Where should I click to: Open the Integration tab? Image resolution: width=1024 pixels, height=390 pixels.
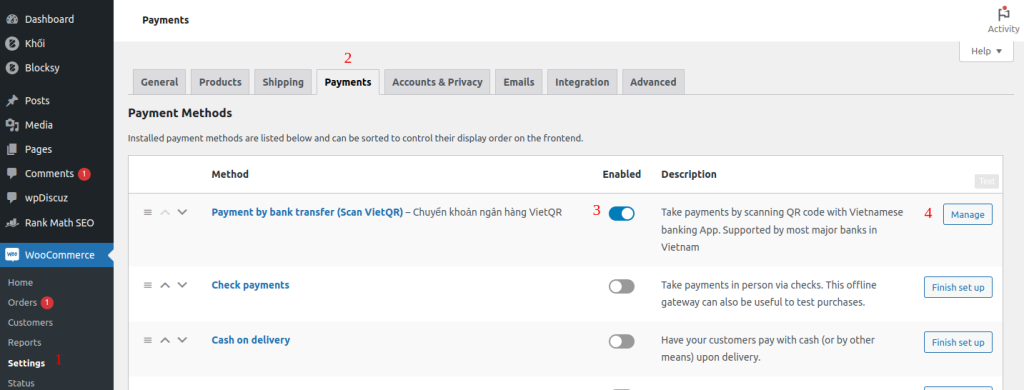(582, 82)
